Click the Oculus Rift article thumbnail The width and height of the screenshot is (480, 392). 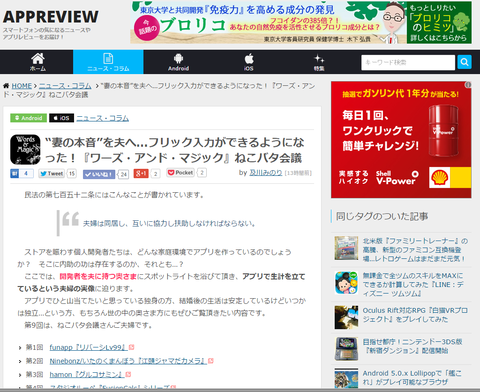pos(346,317)
